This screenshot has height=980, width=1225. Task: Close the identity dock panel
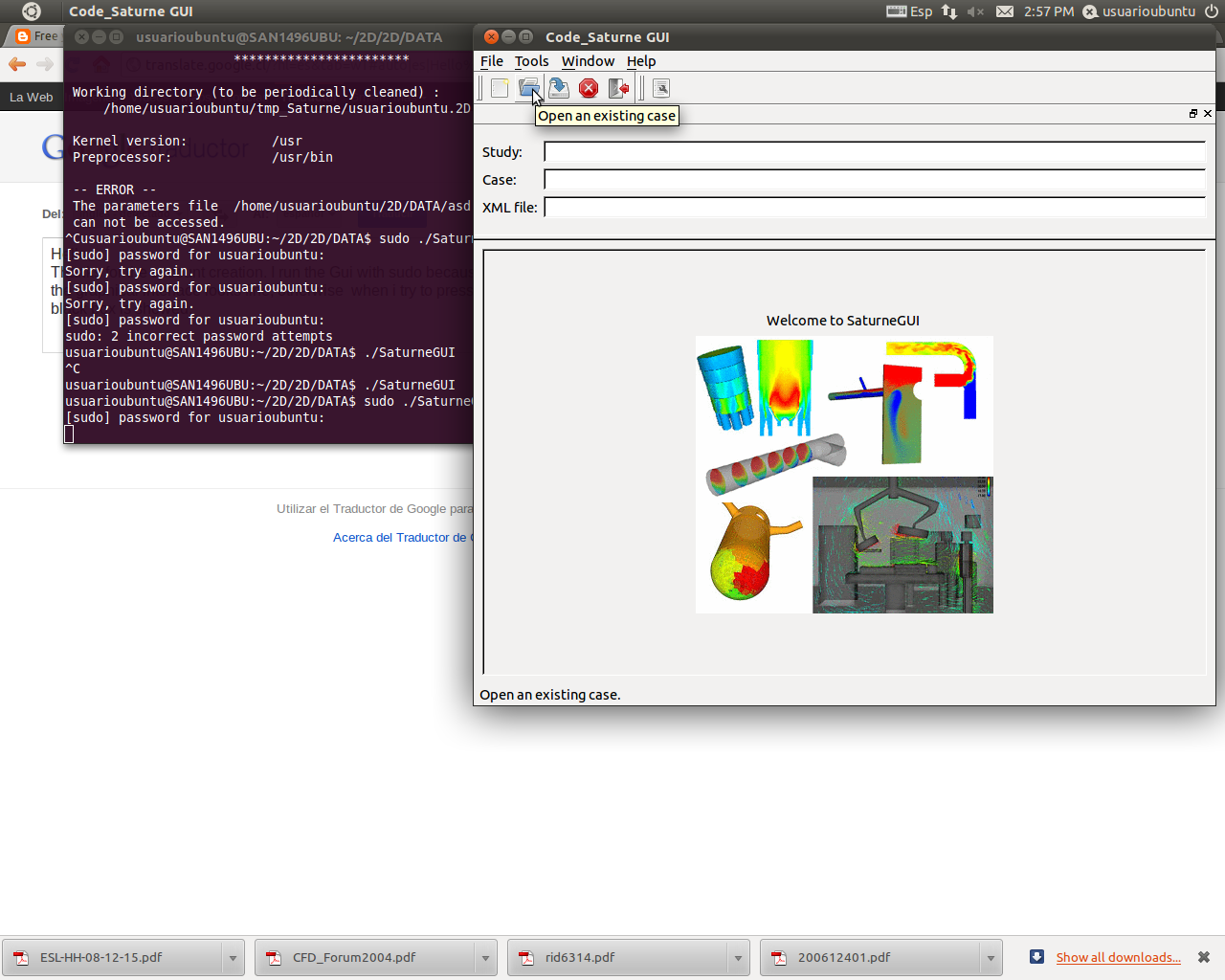point(1208,114)
